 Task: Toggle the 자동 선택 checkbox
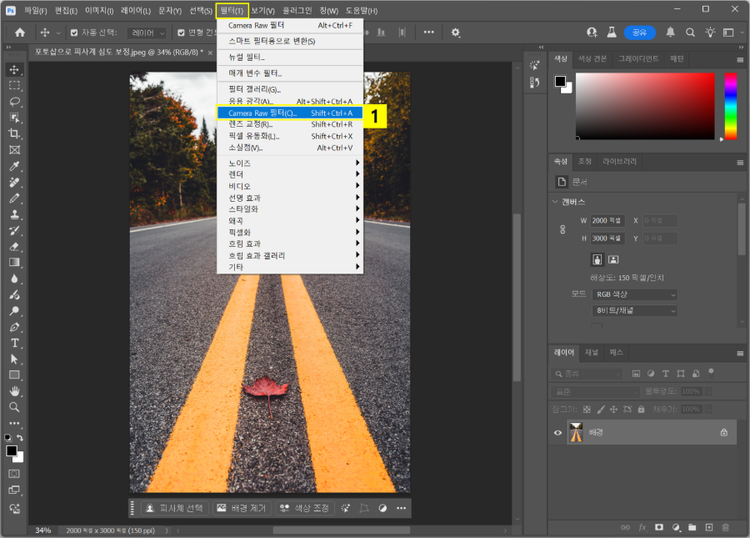(74, 33)
